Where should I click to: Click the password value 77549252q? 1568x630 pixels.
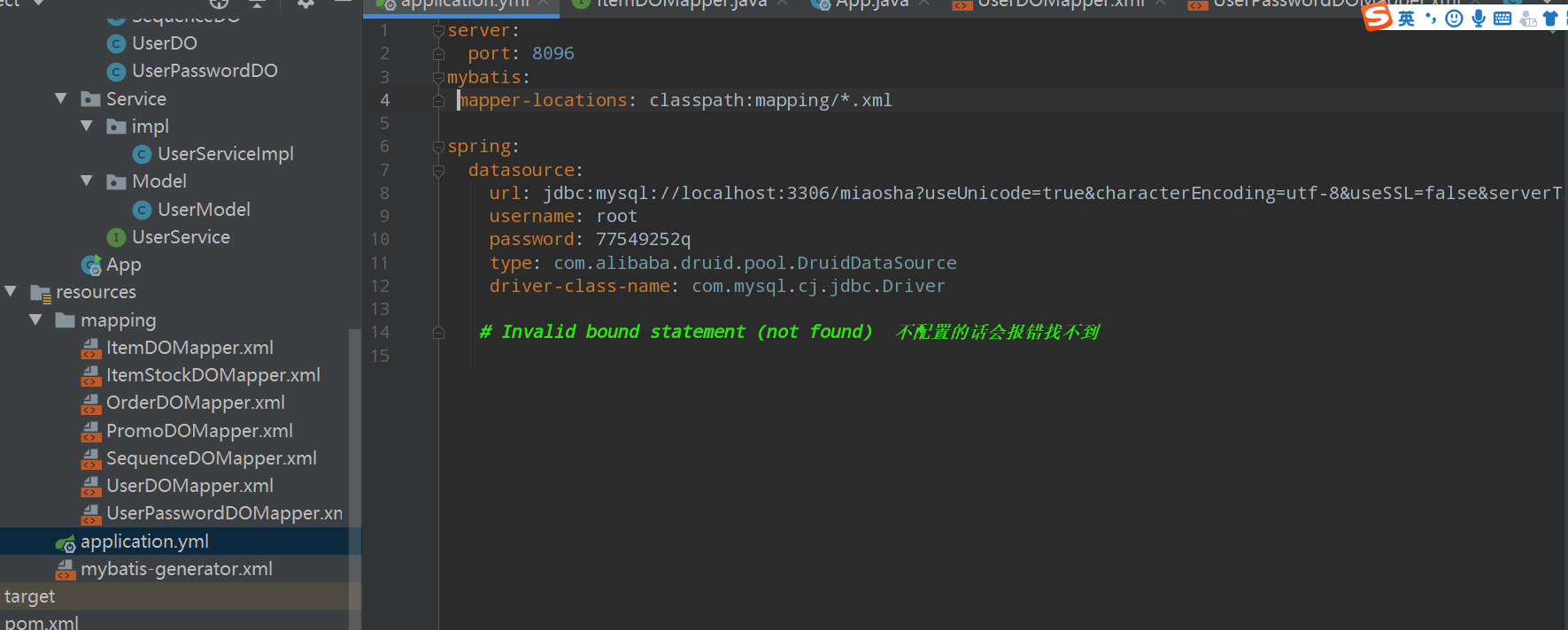tap(643, 240)
